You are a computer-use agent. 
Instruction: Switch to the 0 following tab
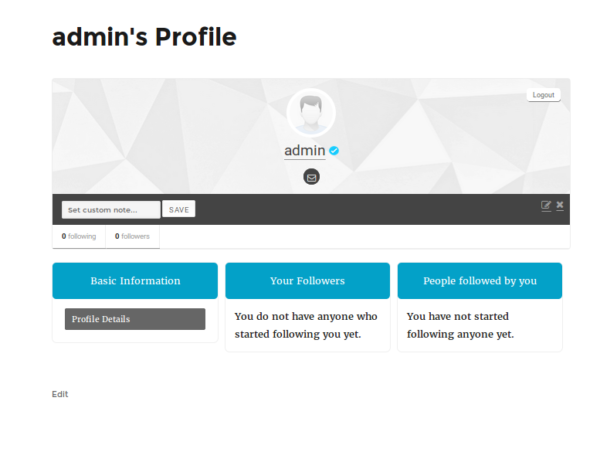pos(79,237)
